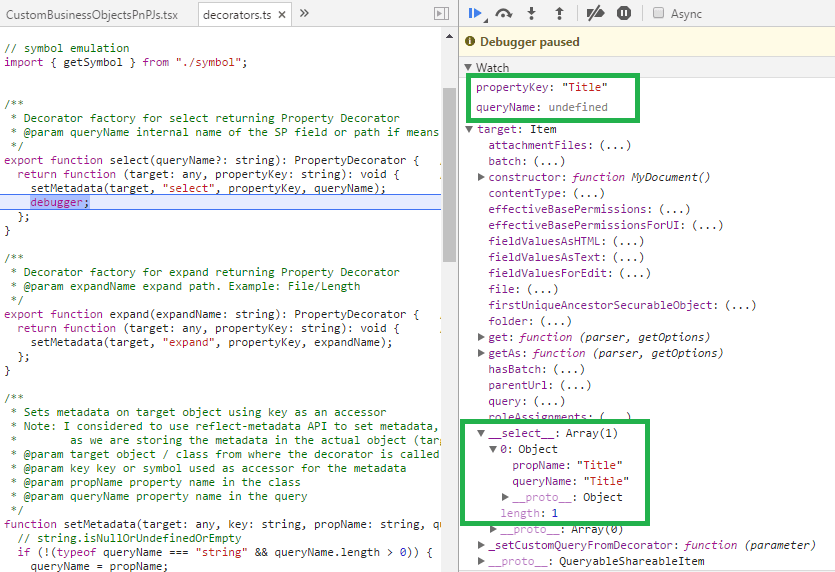Expand __proto__: QueryableShareableItem

481,561
